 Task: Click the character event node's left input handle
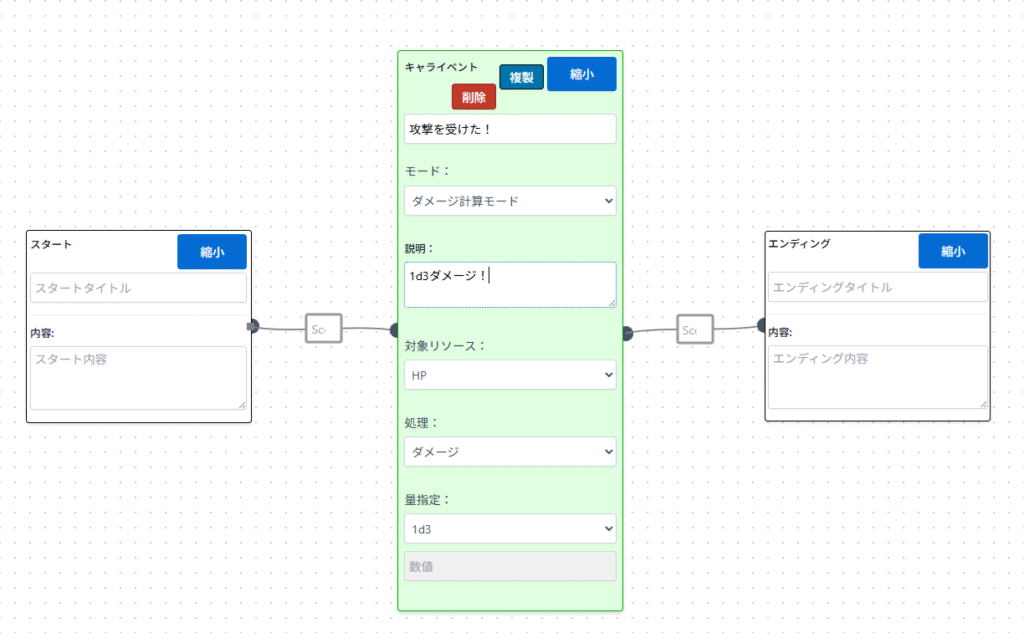click(x=396, y=330)
